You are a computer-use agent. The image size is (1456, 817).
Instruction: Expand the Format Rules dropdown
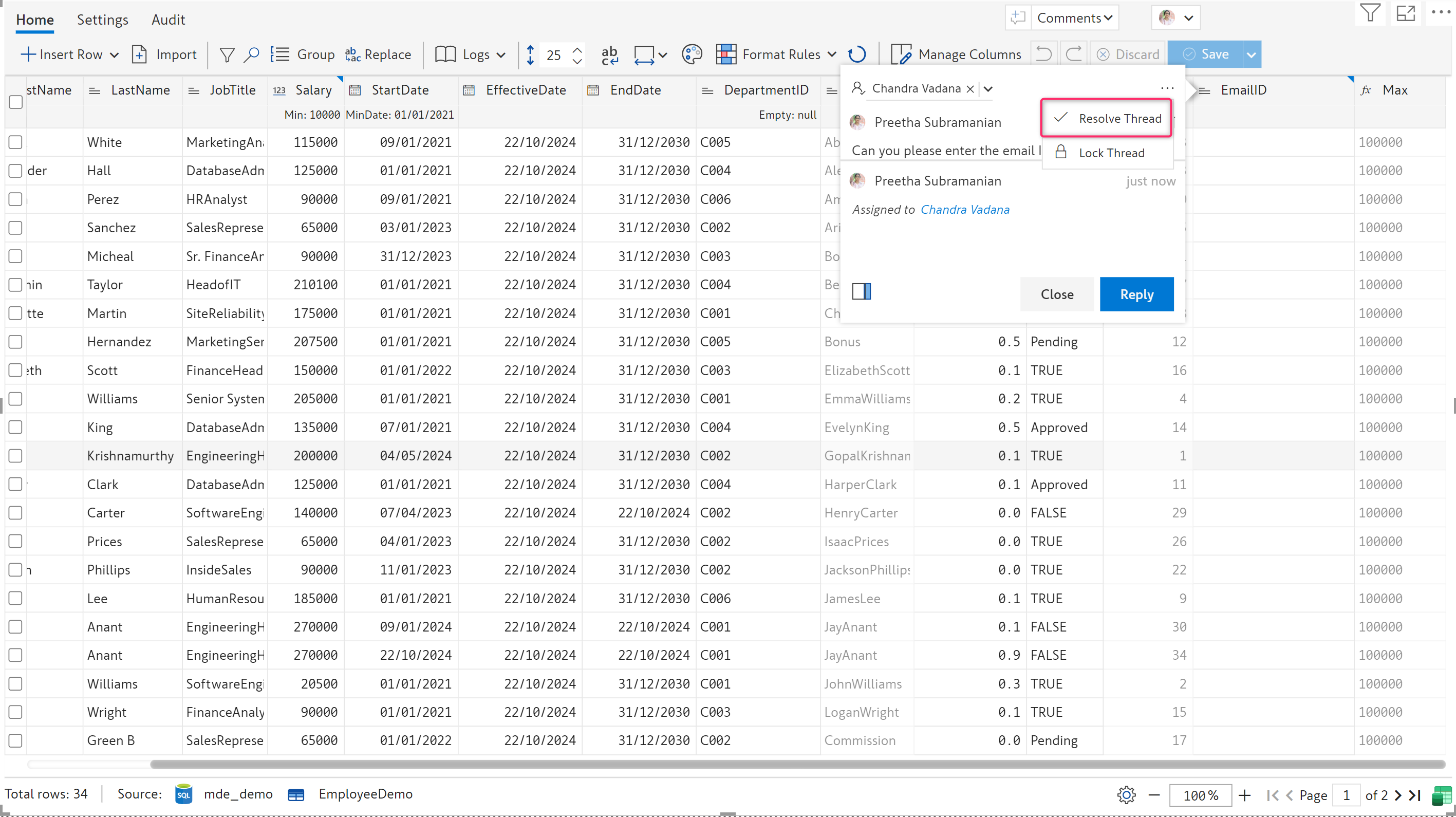[x=832, y=55]
